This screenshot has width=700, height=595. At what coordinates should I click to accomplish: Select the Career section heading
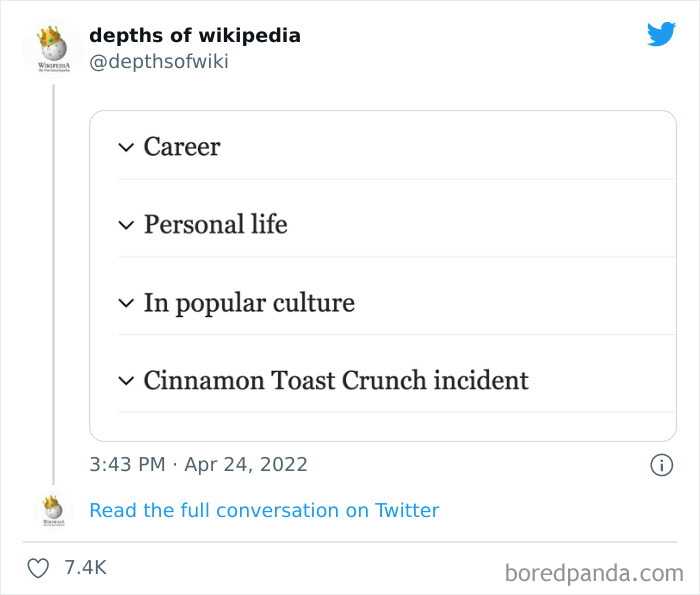[x=182, y=147]
